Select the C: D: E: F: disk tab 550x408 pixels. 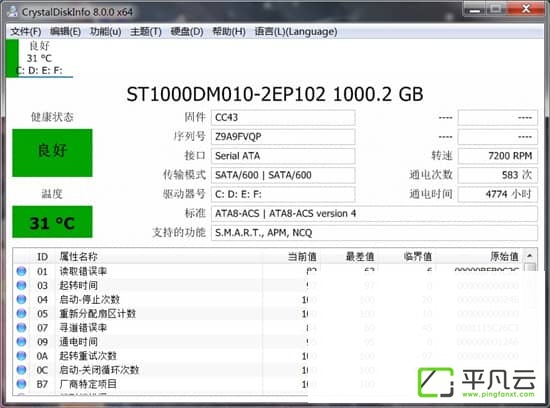[40, 58]
